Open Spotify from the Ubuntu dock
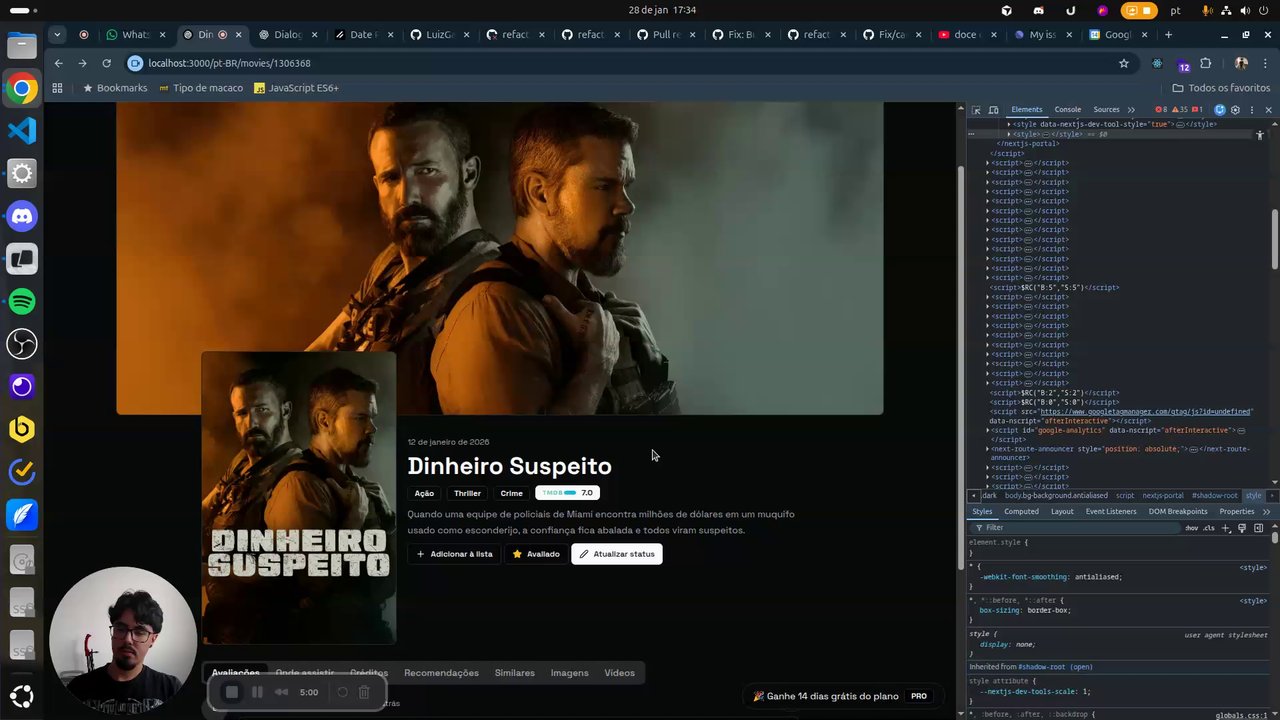Image resolution: width=1280 pixels, height=720 pixels. click(x=22, y=301)
